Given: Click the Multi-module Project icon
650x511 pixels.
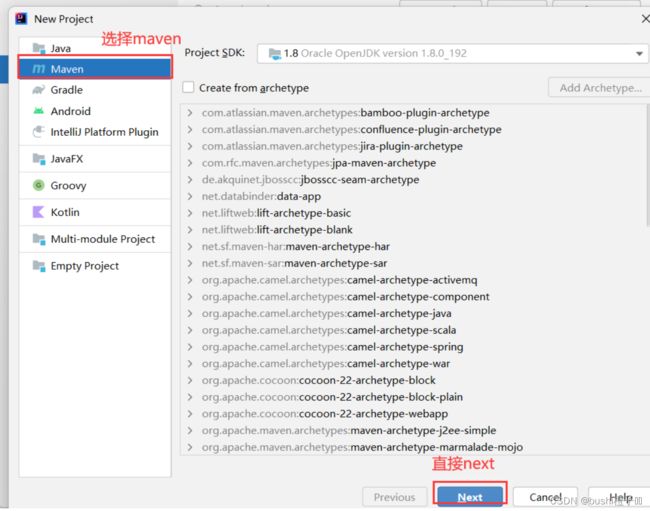Looking at the screenshot, I should 39,239.
